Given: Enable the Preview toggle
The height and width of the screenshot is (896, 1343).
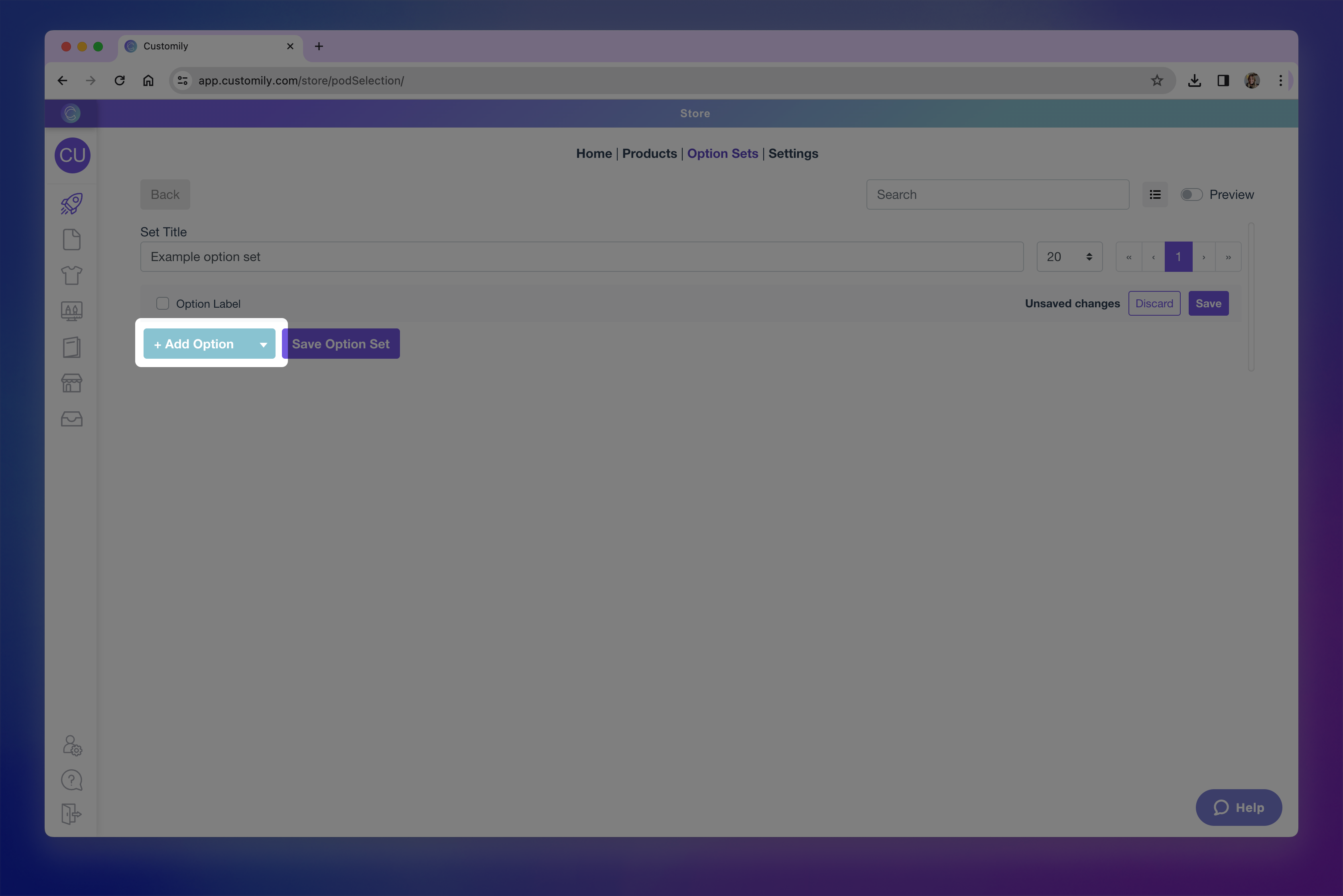Looking at the screenshot, I should point(1191,194).
